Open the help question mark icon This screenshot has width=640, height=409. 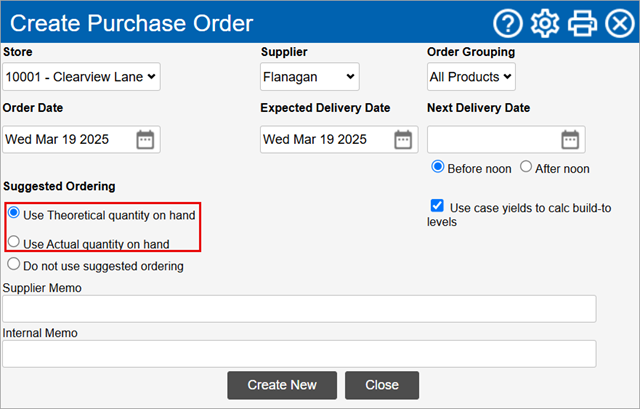508,23
